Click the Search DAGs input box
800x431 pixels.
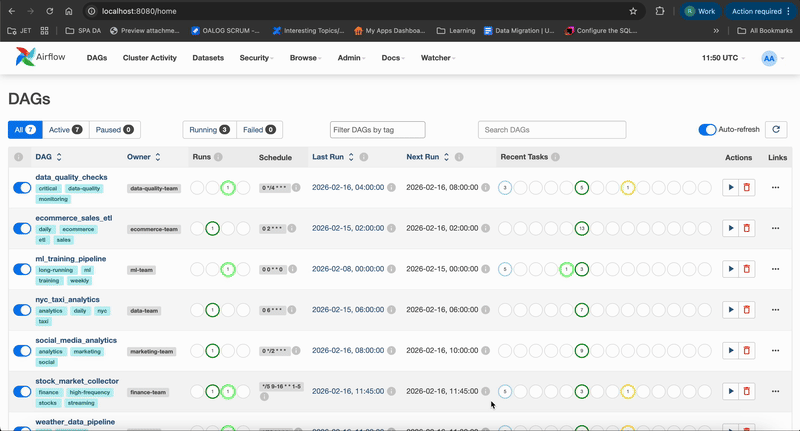click(x=552, y=130)
